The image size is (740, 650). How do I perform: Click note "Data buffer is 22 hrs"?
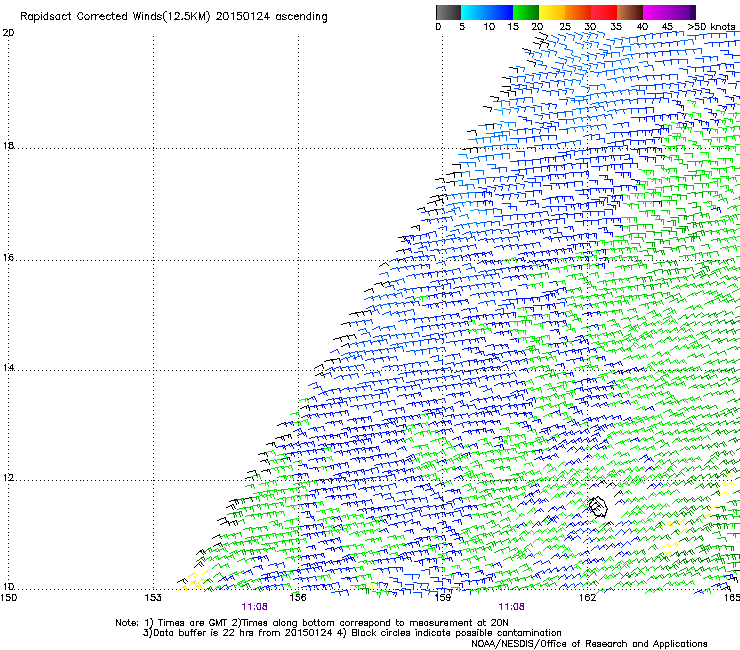203,633
